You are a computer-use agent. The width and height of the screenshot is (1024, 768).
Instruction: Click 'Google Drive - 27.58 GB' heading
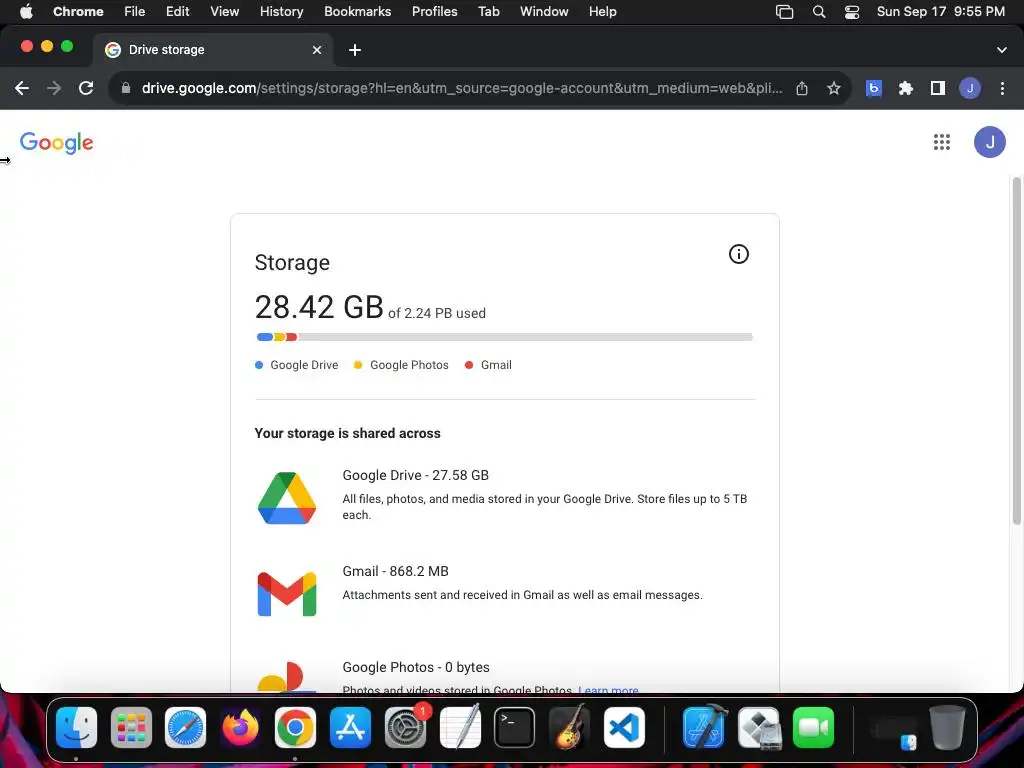pos(415,475)
